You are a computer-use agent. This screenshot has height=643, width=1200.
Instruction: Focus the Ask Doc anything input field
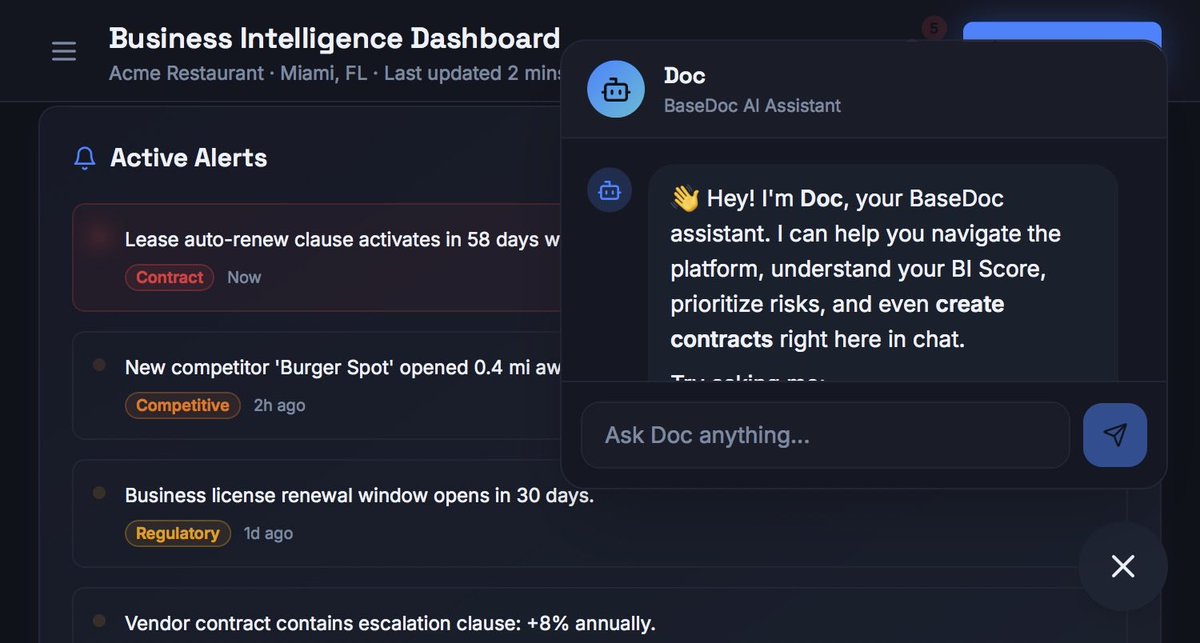pyautogui.click(x=825, y=435)
